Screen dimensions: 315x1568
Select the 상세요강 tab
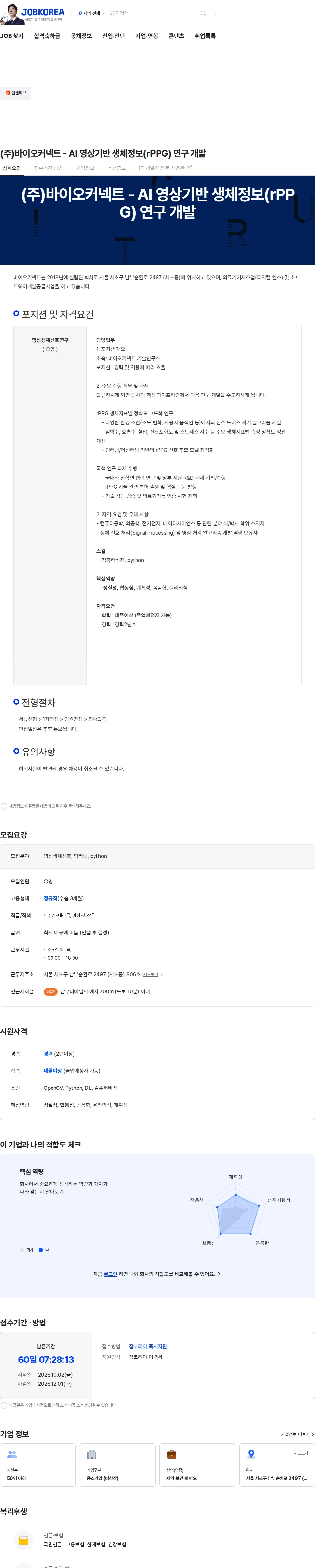click(x=11, y=168)
